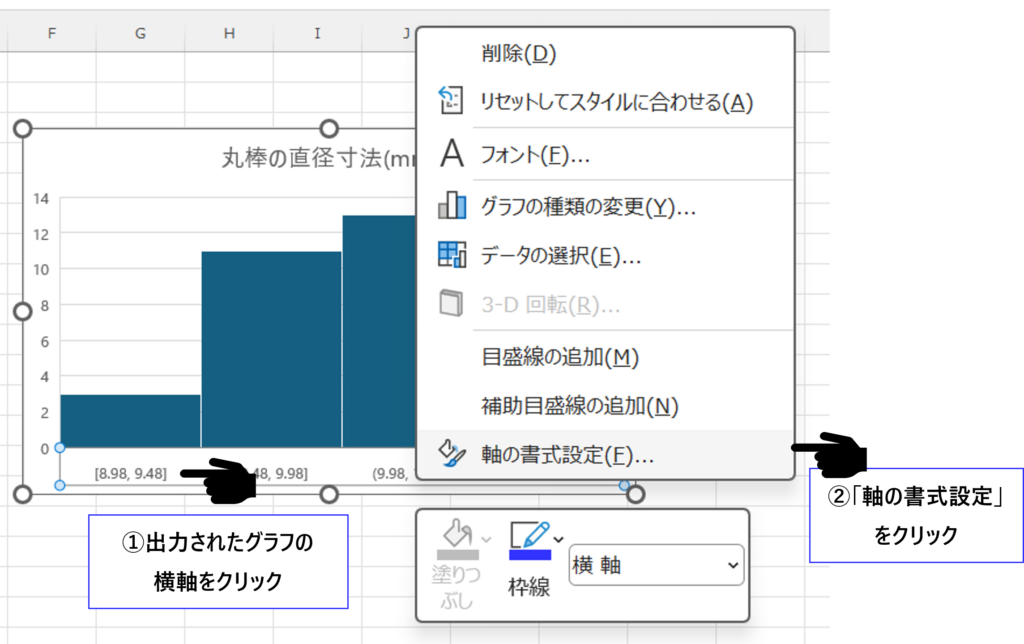
Task: Click the greyed-out 3-D rotation icon
Action: click(452, 304)
